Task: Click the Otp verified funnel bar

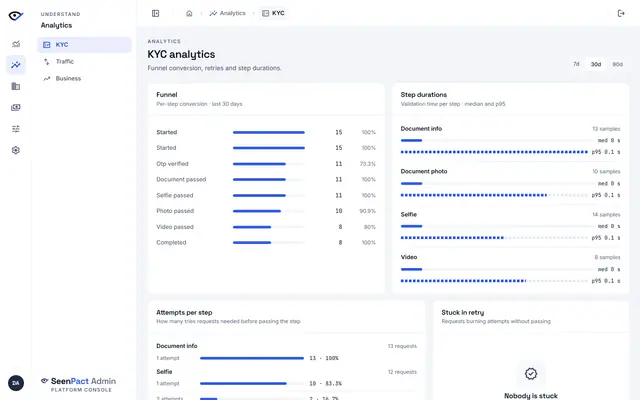Action: (269, 164)
